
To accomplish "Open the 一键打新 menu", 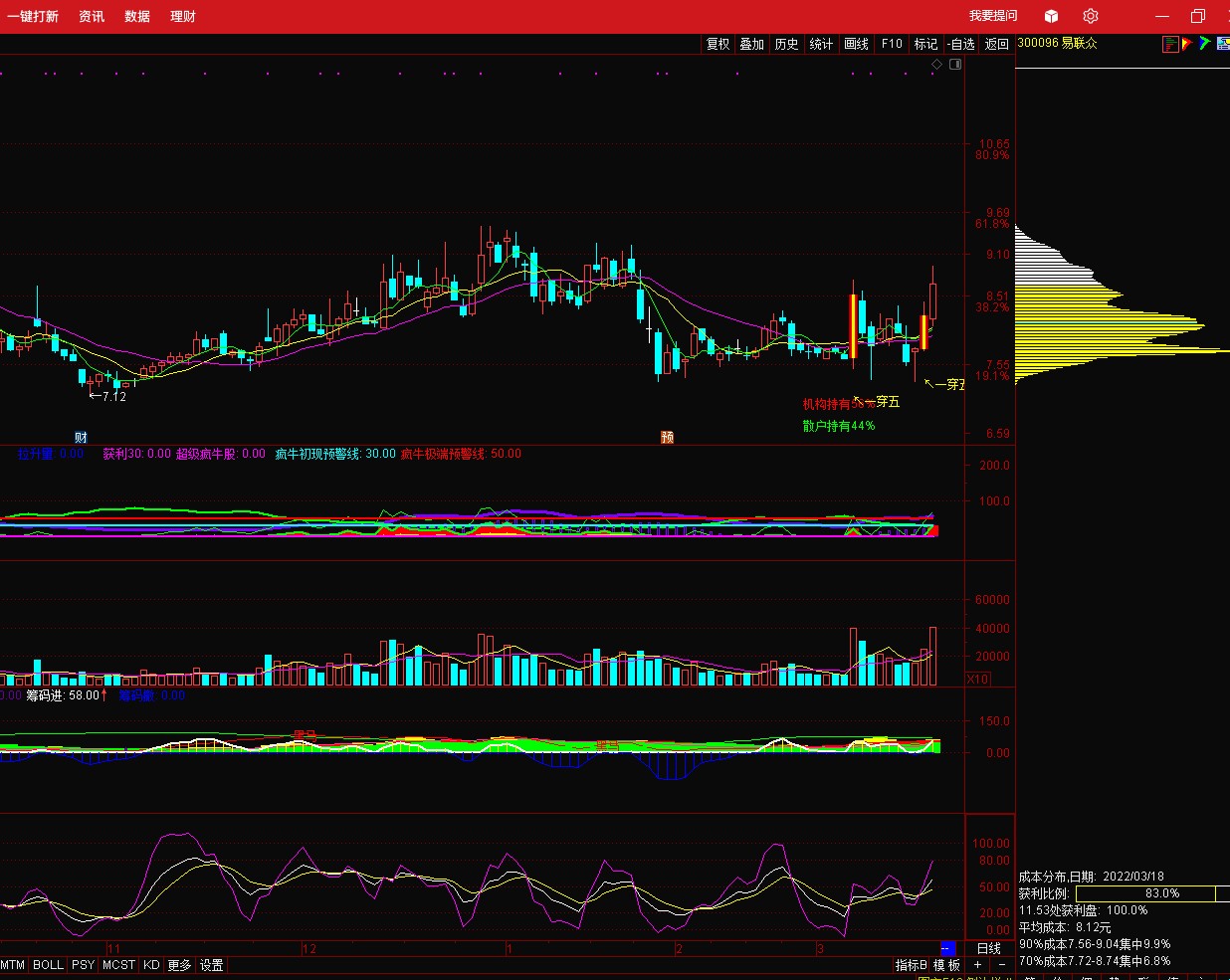I will coord(33,16).
